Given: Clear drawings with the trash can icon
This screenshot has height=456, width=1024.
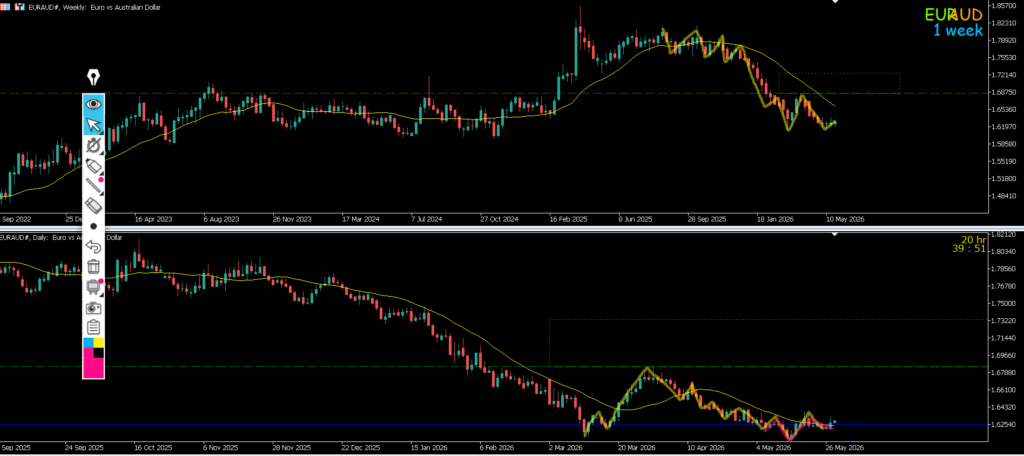Looking at the screenshot, I should point(93,267).
